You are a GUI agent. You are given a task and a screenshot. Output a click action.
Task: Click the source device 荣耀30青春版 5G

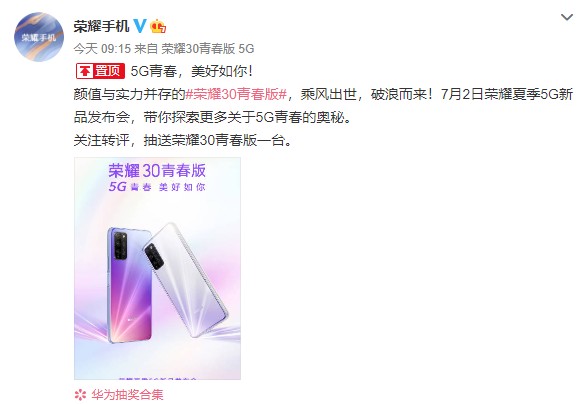coord(208,48)
